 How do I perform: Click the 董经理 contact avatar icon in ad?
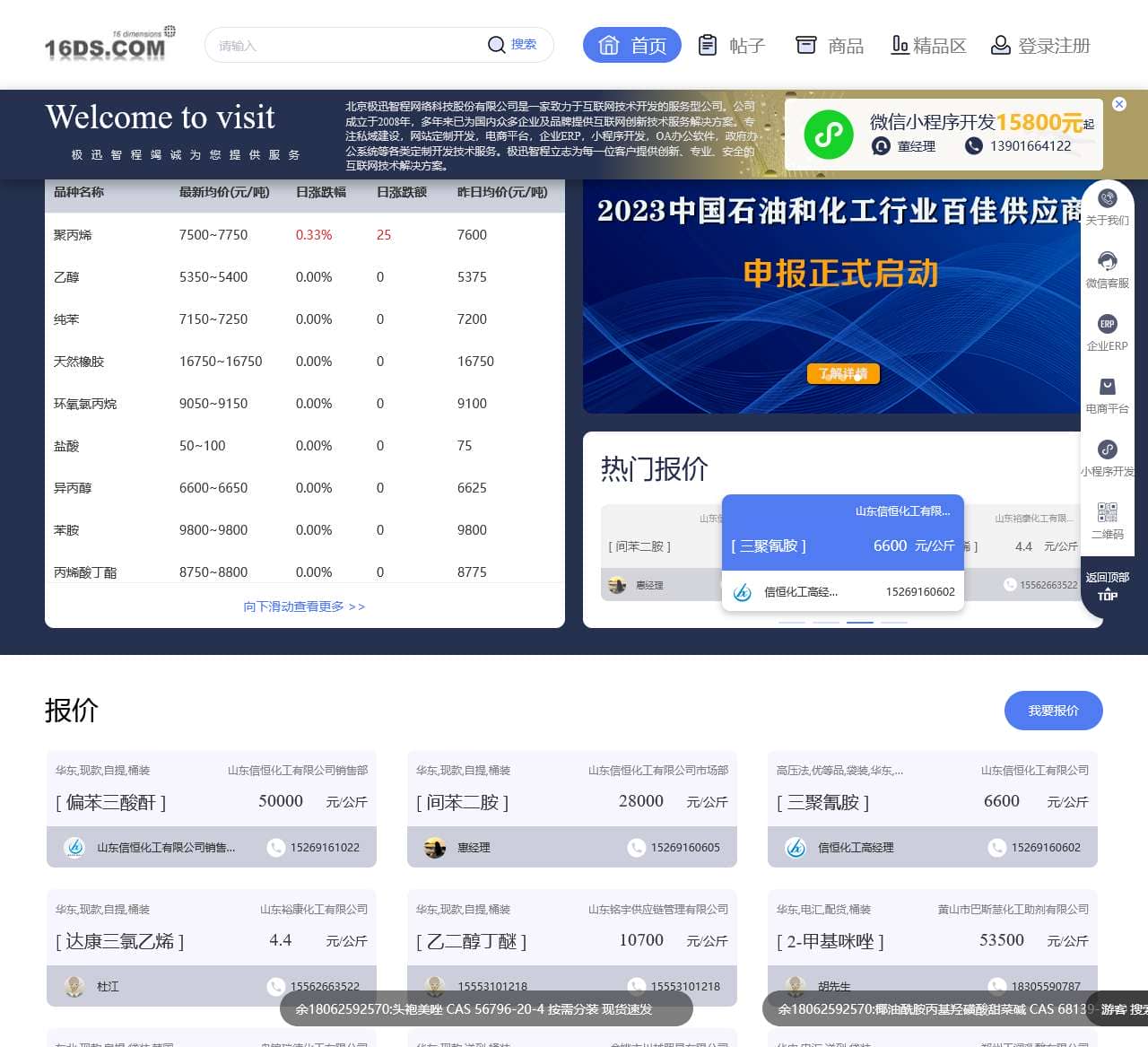pyautogui.click(x=882, y=146)
